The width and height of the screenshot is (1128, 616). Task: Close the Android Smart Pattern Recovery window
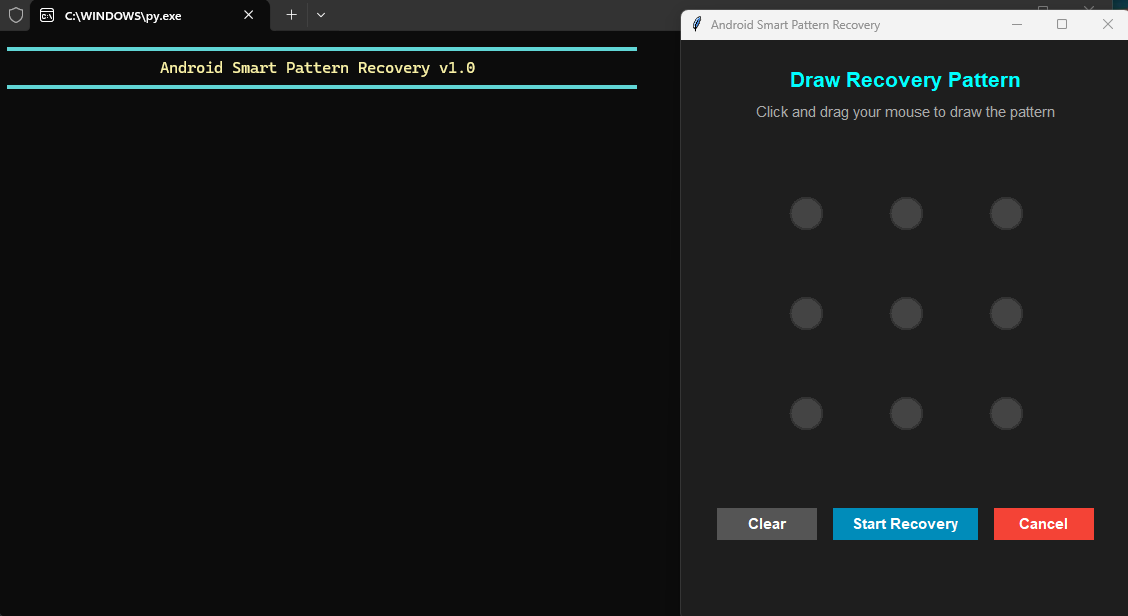[1108, 24]
